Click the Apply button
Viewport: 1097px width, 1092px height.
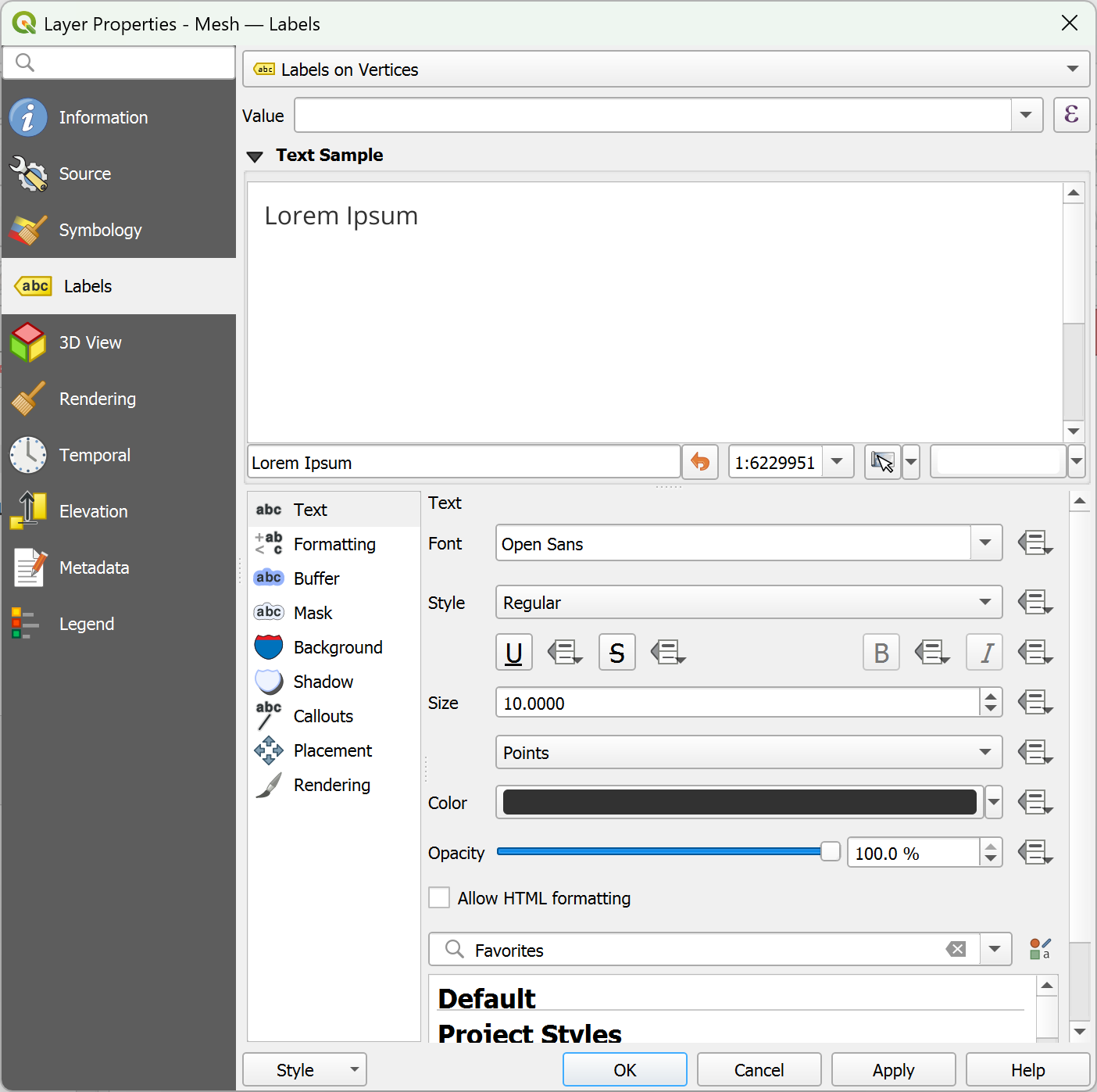point(894,1069)
